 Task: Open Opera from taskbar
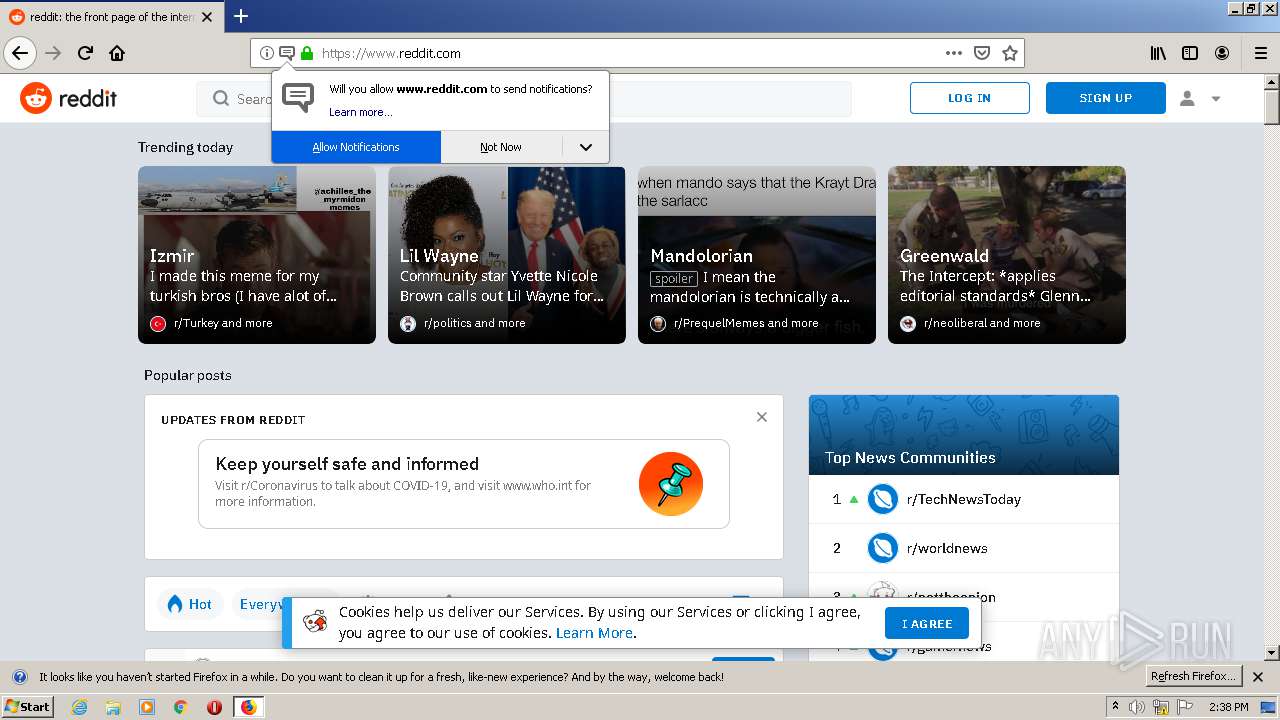click(214, 707)
